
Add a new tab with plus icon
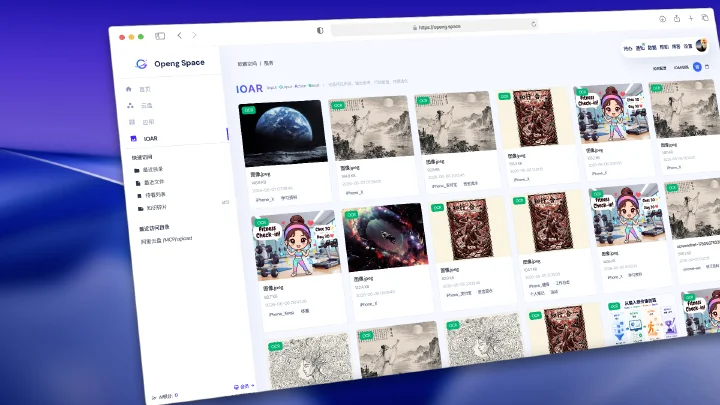[691, 18]
